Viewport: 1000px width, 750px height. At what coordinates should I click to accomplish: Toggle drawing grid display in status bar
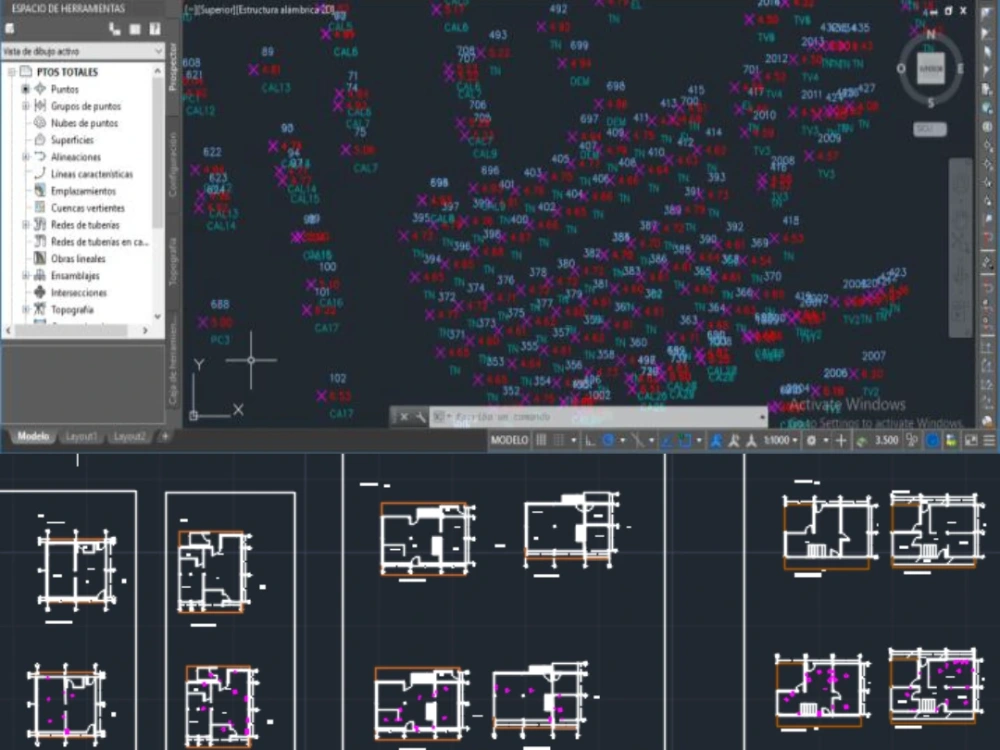click(541, 440)
